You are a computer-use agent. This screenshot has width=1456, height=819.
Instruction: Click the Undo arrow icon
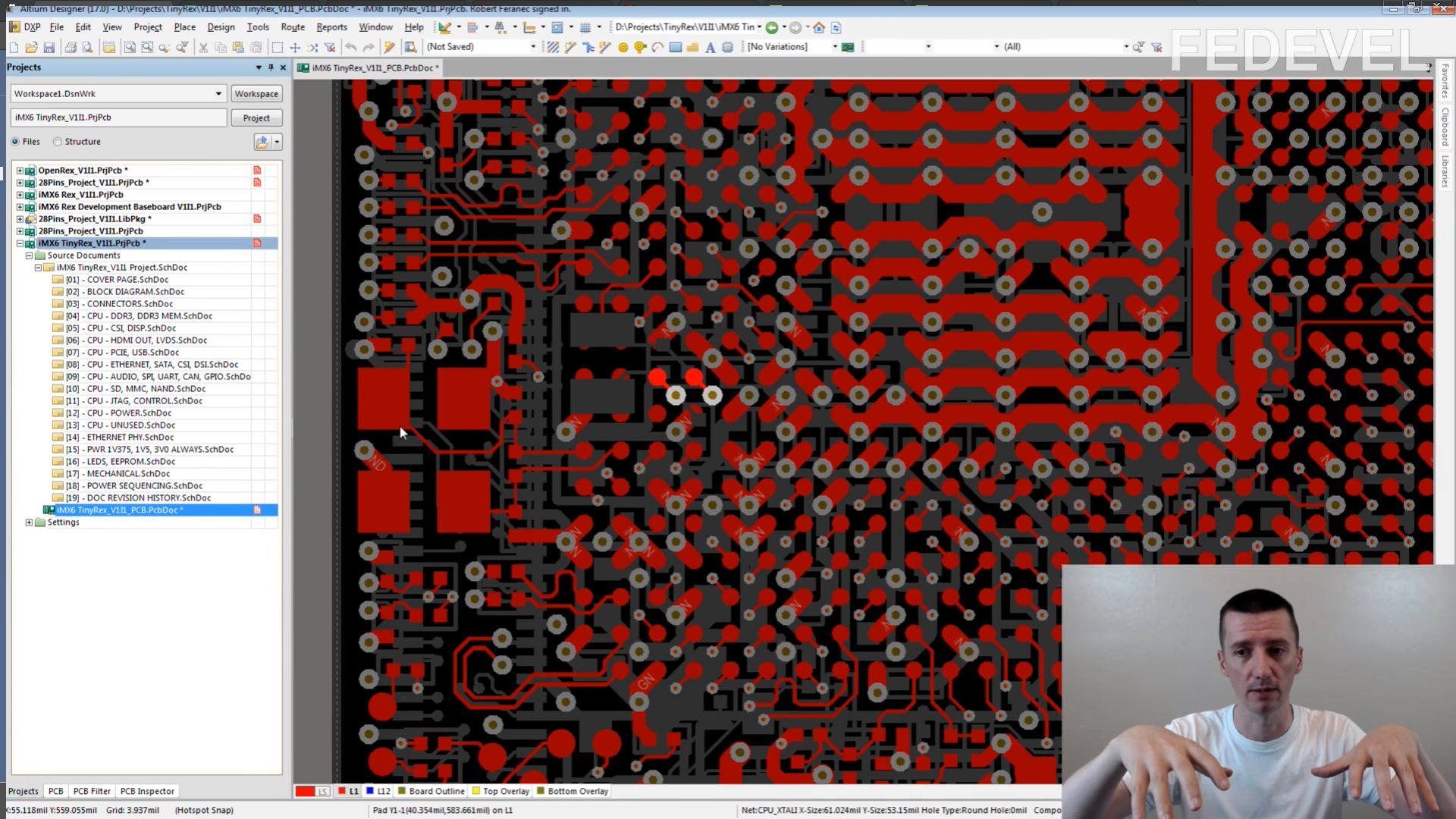click(x=350, y=47)
